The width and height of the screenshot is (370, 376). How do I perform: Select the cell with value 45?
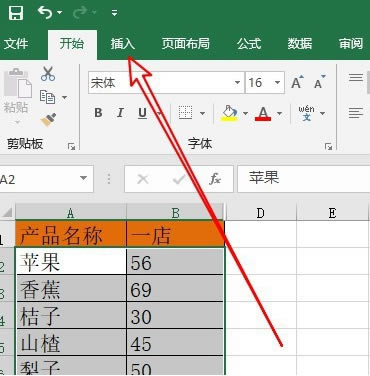pyautogui.click(x=175, y=342)
